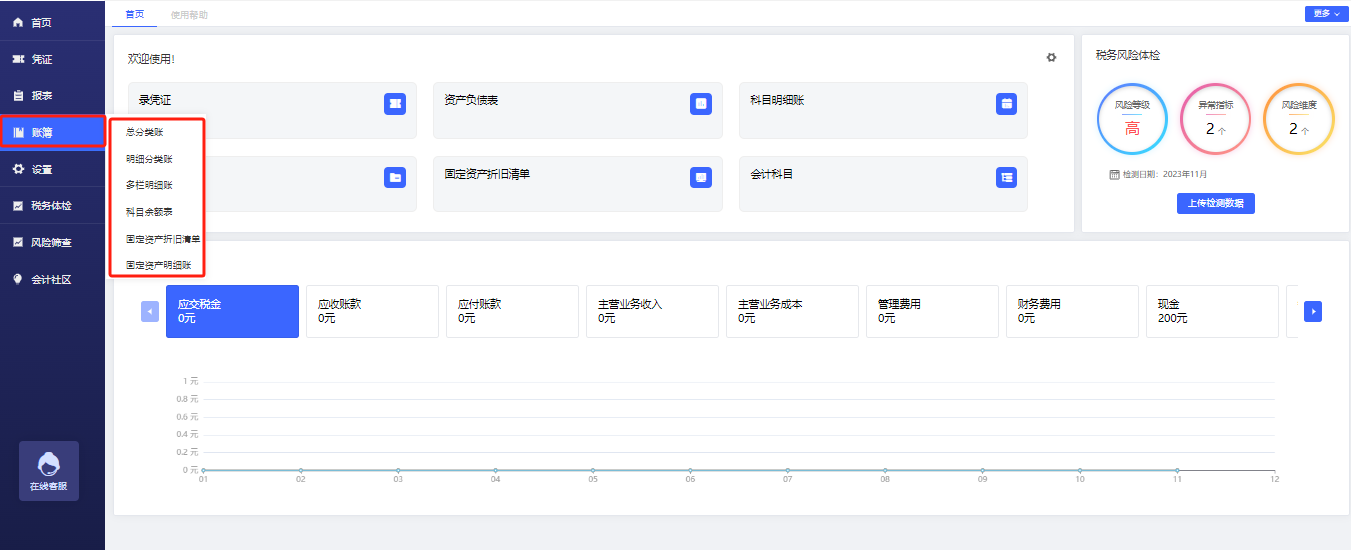Click the chart icon next to 风险筛查
Image resolution: width=1351 pixels, height=550 pixels.
(x=18, y=242)
